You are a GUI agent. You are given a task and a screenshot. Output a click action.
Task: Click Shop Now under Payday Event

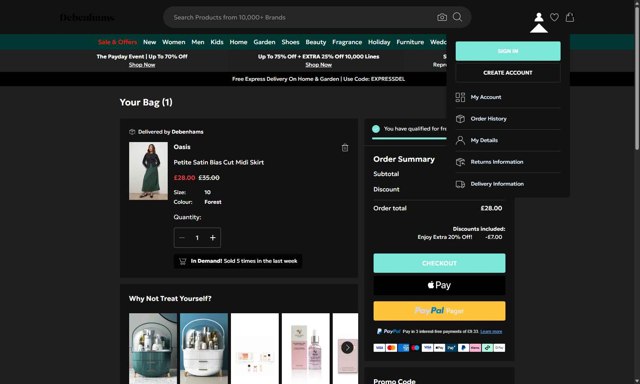coord(142,65)
